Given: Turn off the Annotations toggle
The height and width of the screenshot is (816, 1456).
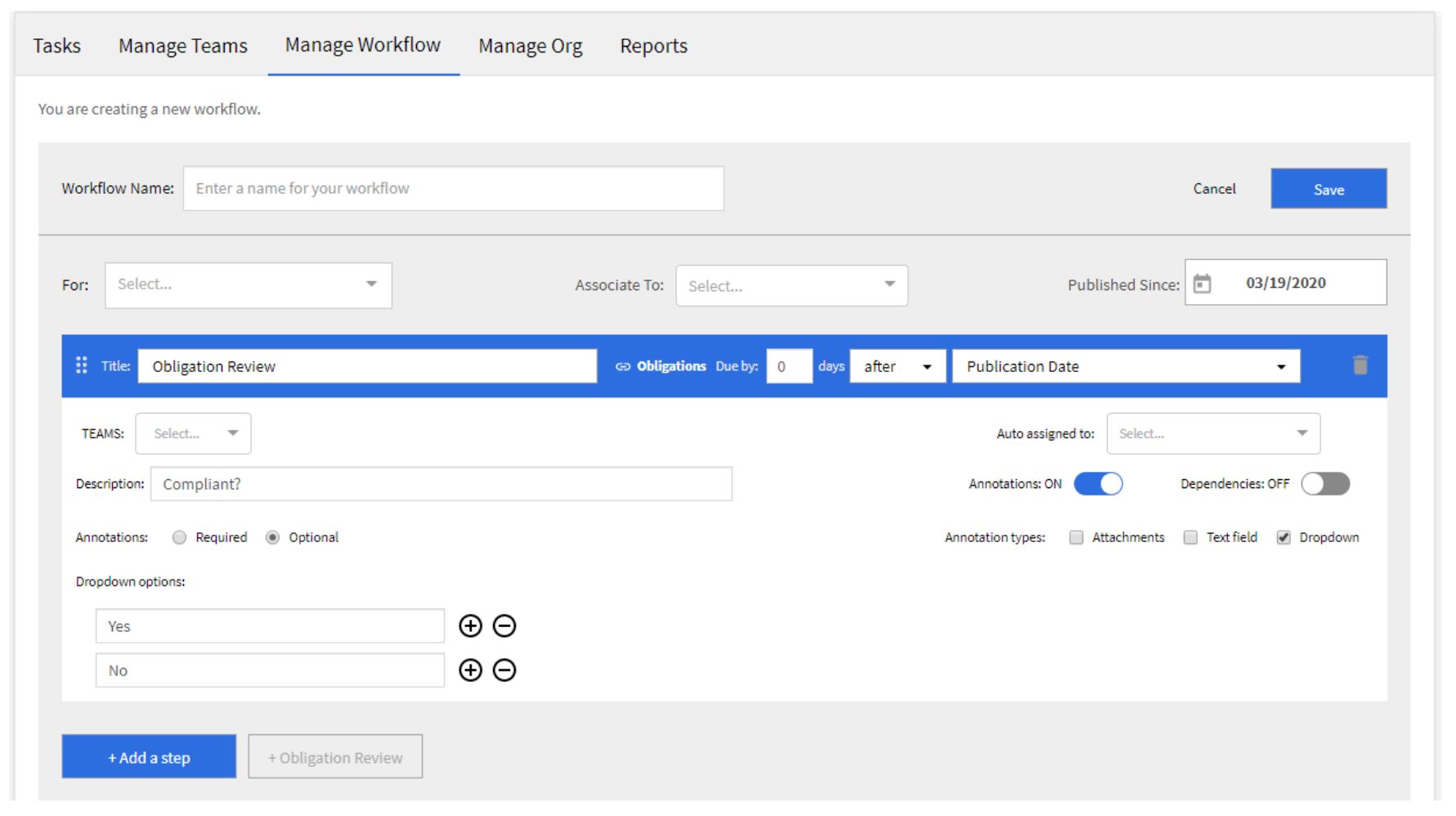Looking at the screenshot, I should 1098,484.
